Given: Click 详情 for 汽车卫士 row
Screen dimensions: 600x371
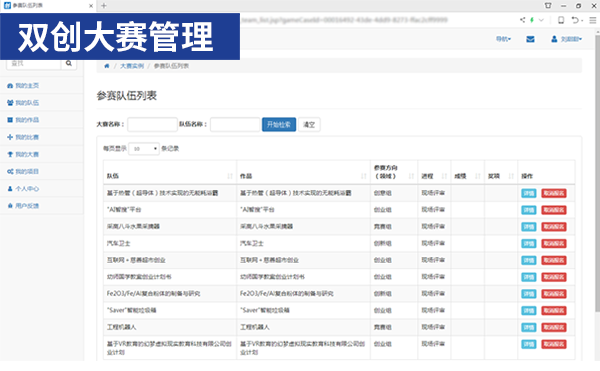Looking at the screenshot, I should (x=529, y=244).
